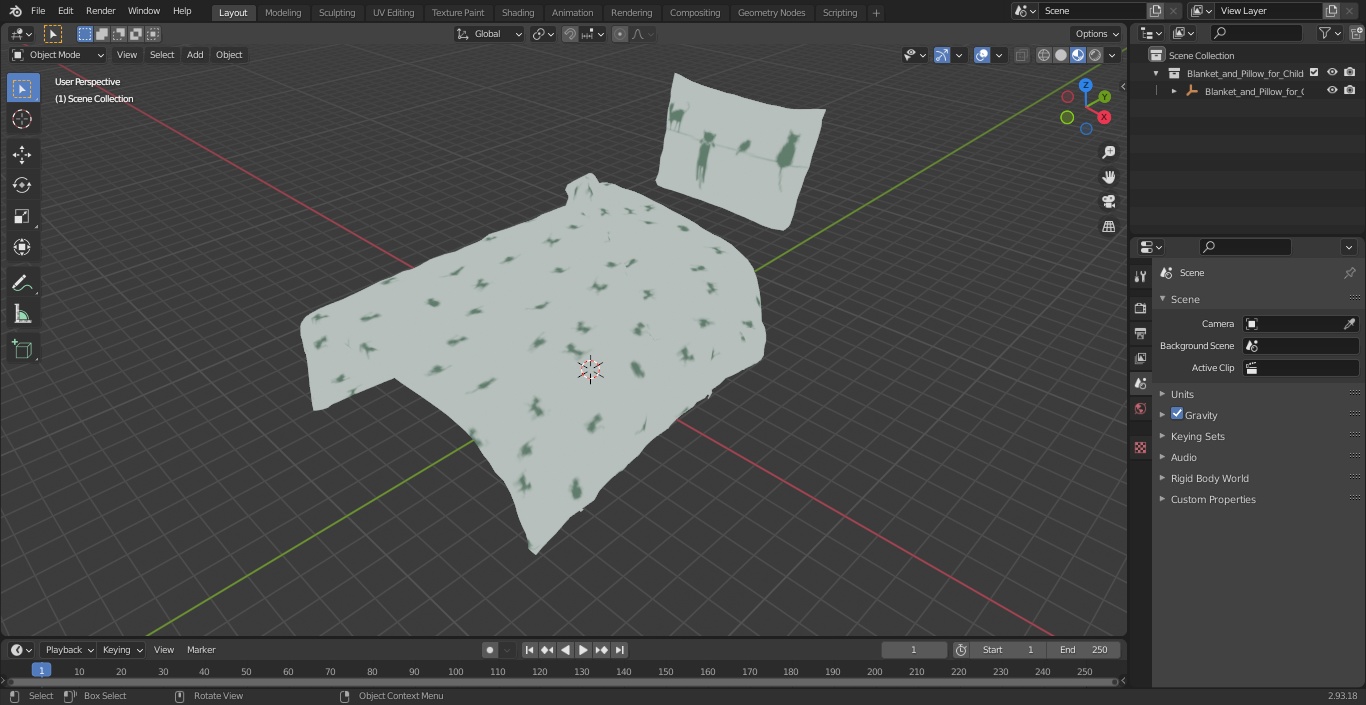This screenshot has height=705, width=1366.
Task: Click the hand pan view icon
Action: [1108, 177]
